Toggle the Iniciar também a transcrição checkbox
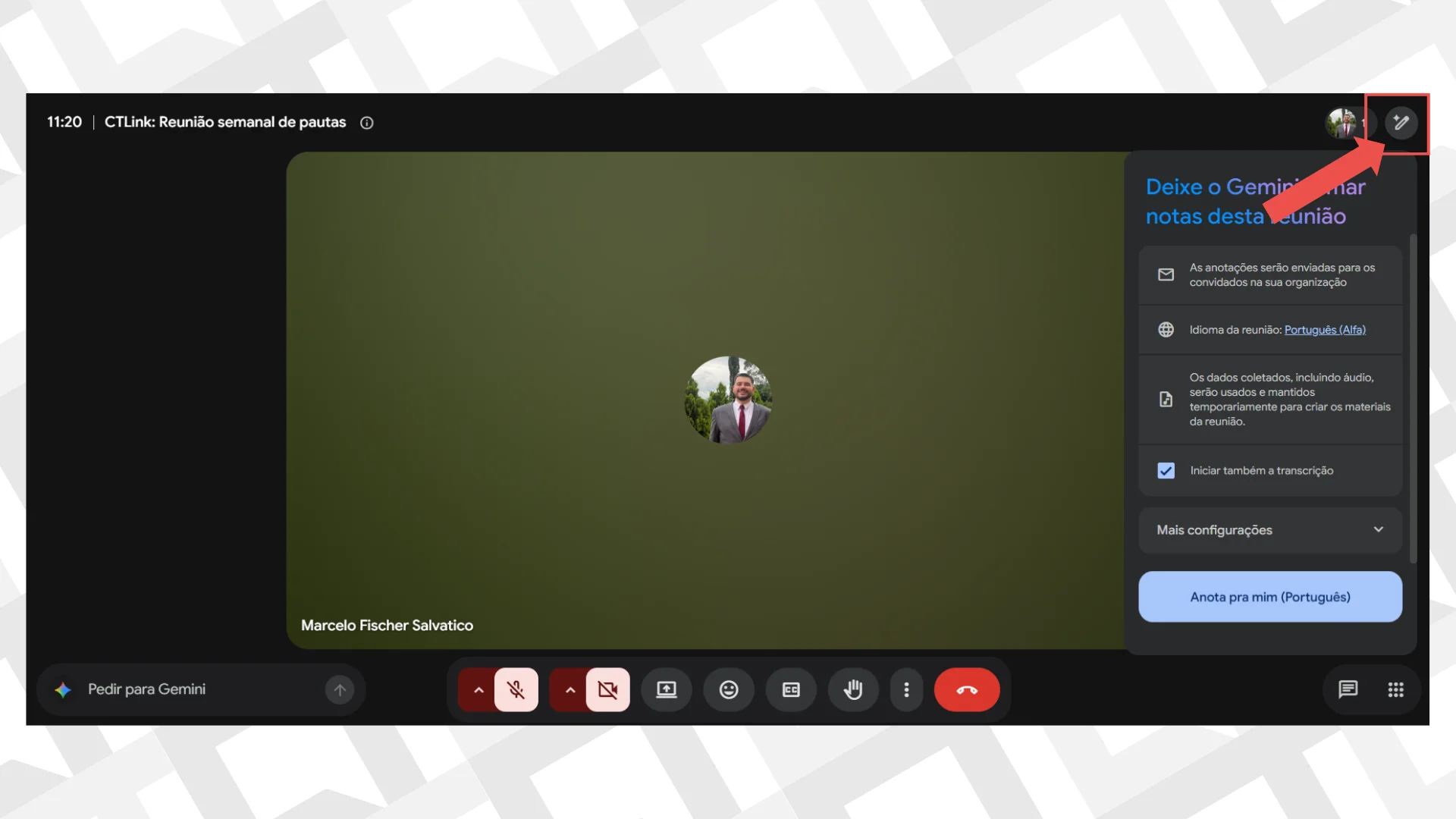Image resolution: width=1456 pixels, height=819 pixels. tap(1166, 471)
